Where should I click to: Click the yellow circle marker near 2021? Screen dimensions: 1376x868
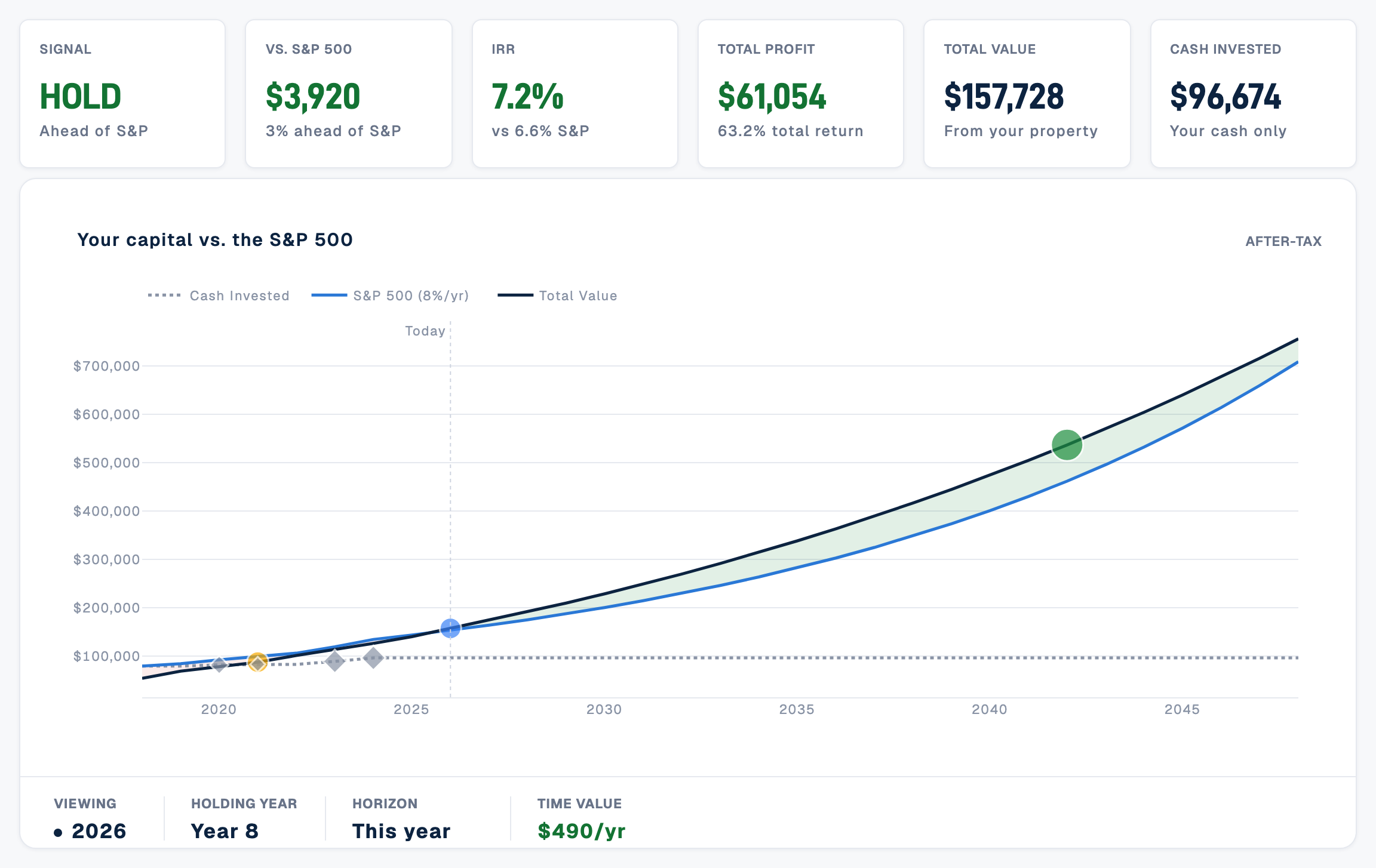click(257, 662)
